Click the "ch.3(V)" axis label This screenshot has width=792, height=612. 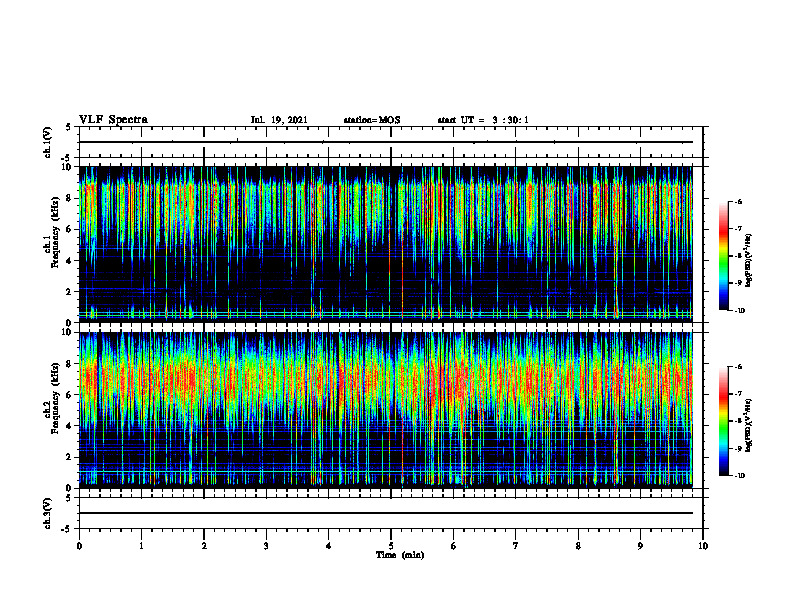[48, 513]
